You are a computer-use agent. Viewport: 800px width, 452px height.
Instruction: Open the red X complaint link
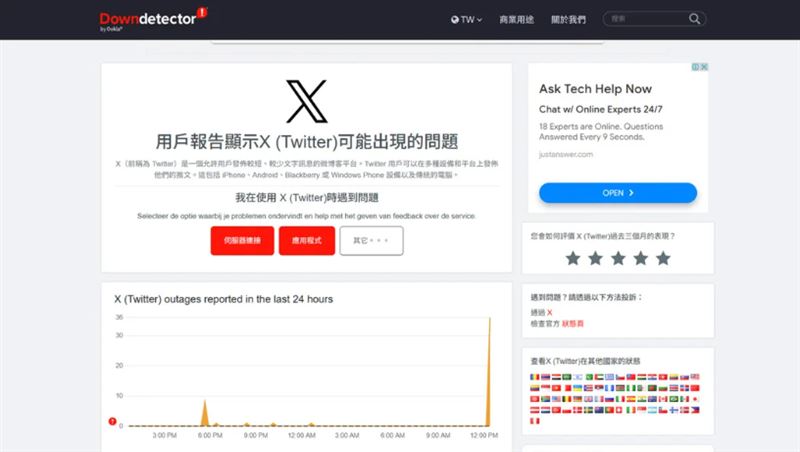(549, 312)
